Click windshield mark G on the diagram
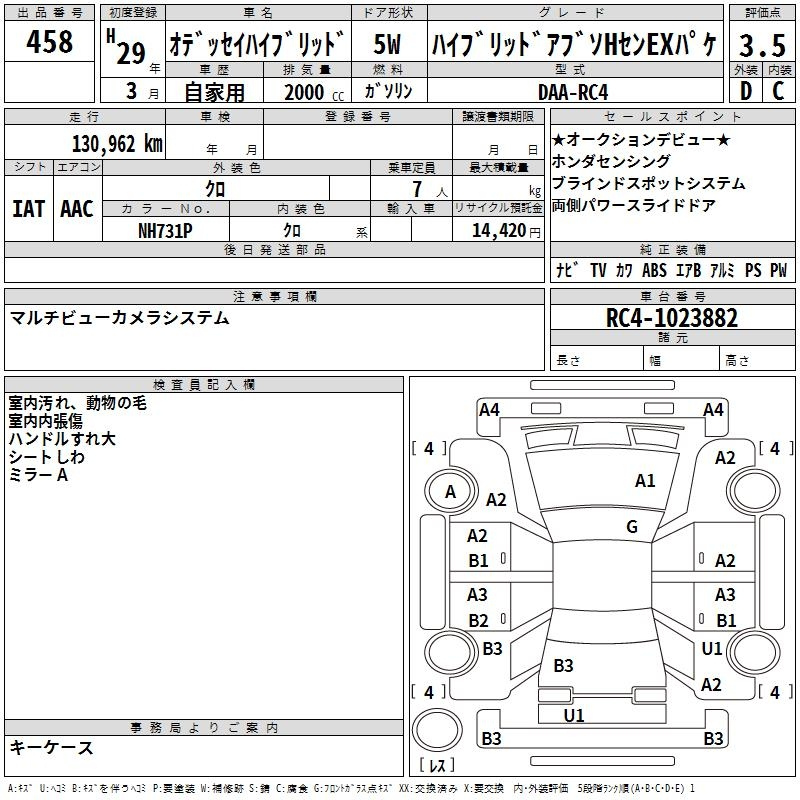The width and height of the screenshot is (800, 800). pyautogui.click(x=632, y=527)
